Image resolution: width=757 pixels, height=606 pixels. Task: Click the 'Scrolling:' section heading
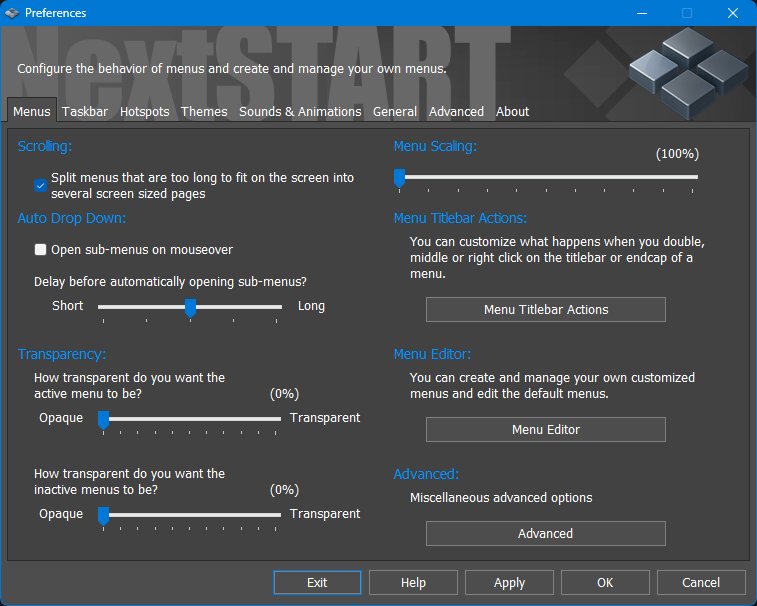click(45, 146)
